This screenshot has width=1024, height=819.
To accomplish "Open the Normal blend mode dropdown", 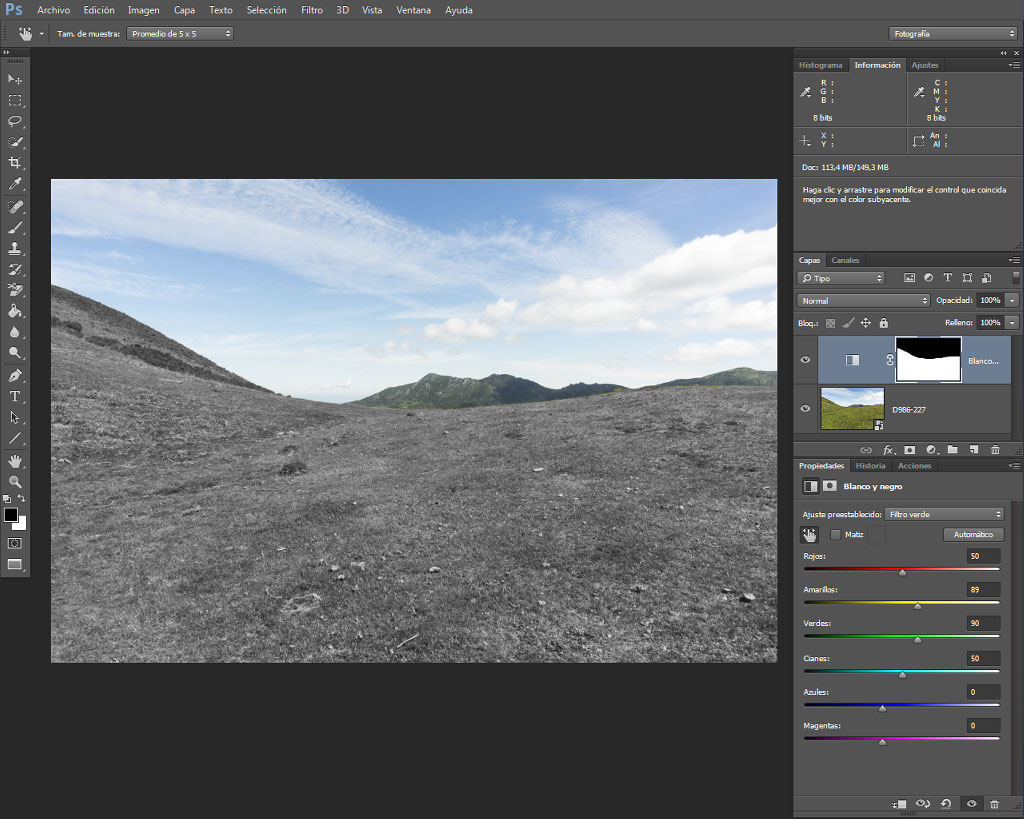I will point(863,300).
